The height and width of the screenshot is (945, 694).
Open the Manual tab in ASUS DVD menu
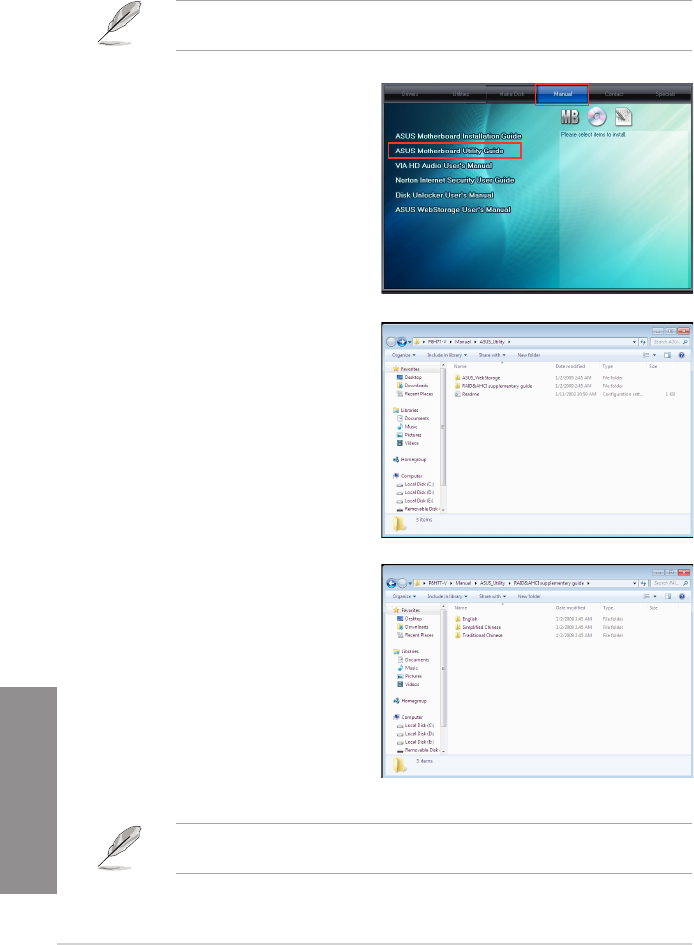(x=562, y=94)
